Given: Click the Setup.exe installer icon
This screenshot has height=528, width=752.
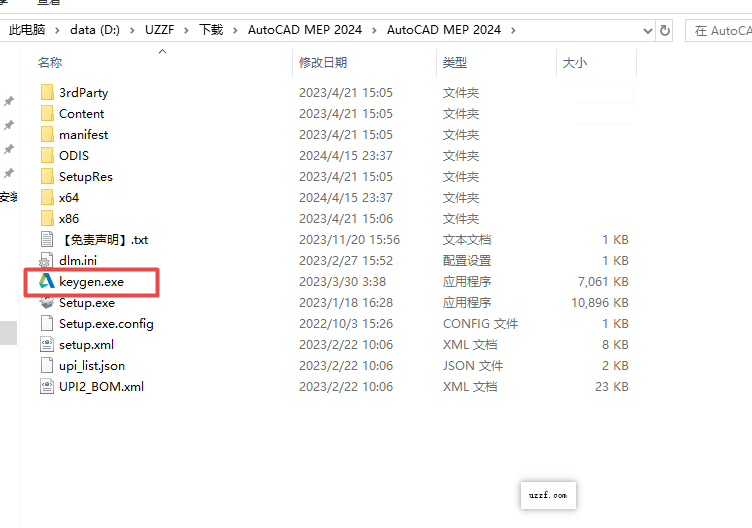Looking at the screenshot, I should click(x=47, y=302).
